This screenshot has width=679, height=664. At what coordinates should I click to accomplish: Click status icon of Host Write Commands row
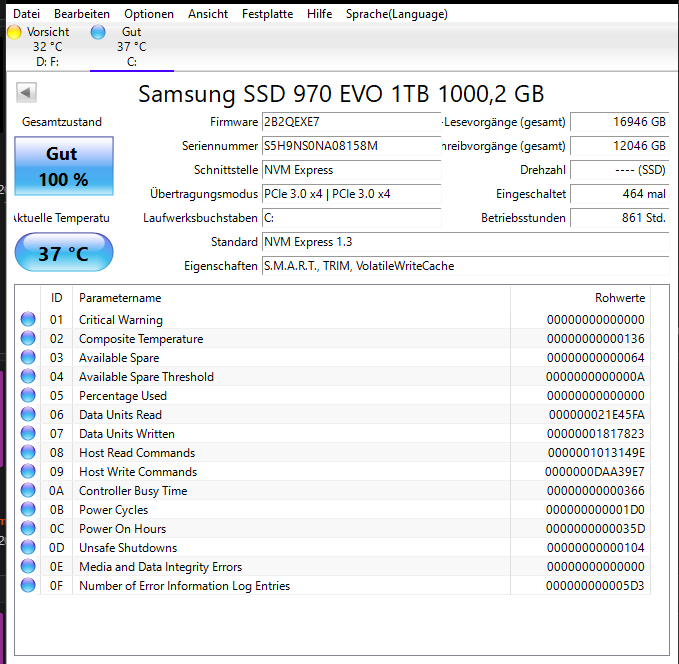pyautogui.click(x=28, y=472)
